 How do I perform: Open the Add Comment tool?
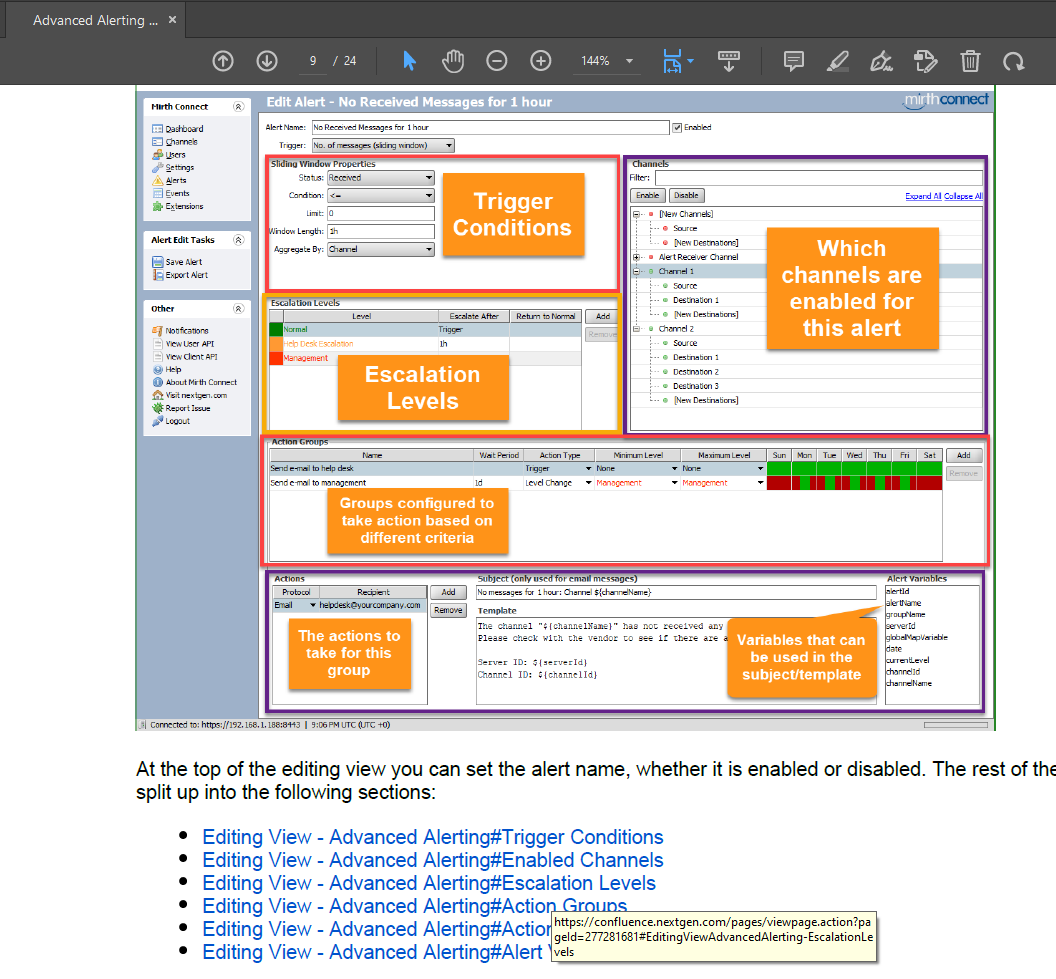coord(793,60)
